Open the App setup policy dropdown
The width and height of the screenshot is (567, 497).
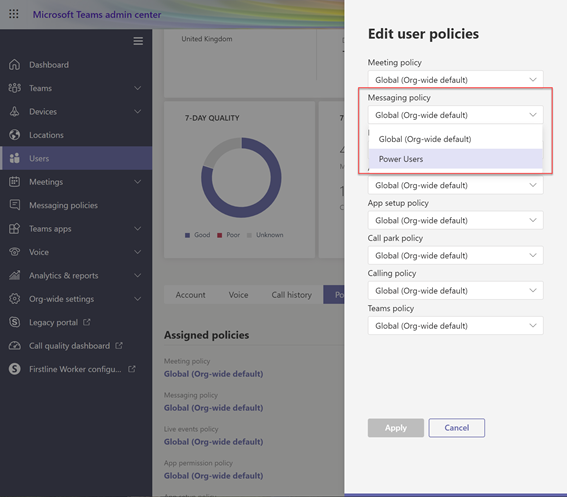455,220
